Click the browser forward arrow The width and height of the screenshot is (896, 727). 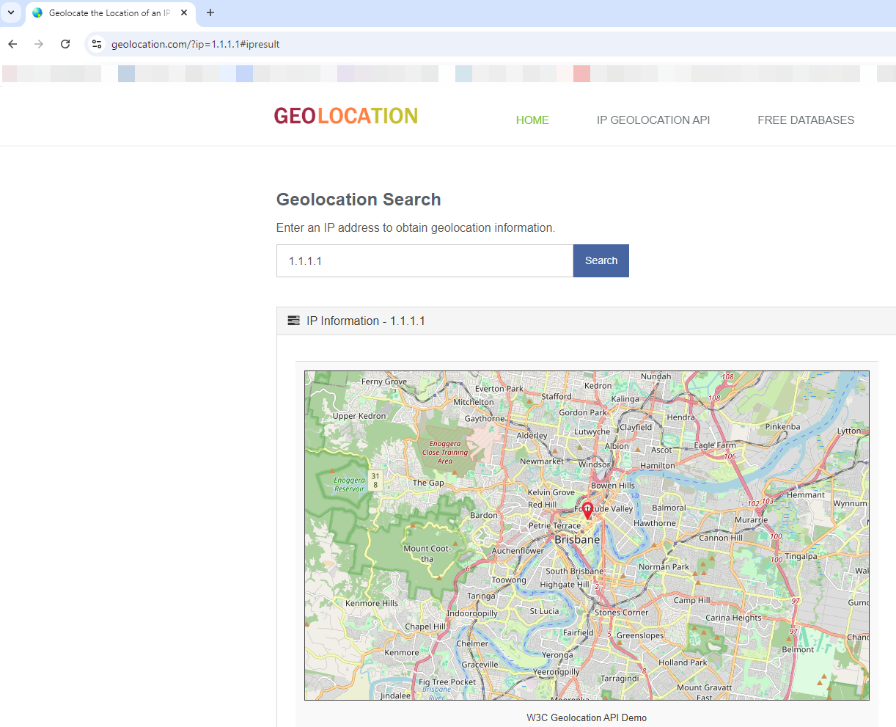tap(38, 44)
